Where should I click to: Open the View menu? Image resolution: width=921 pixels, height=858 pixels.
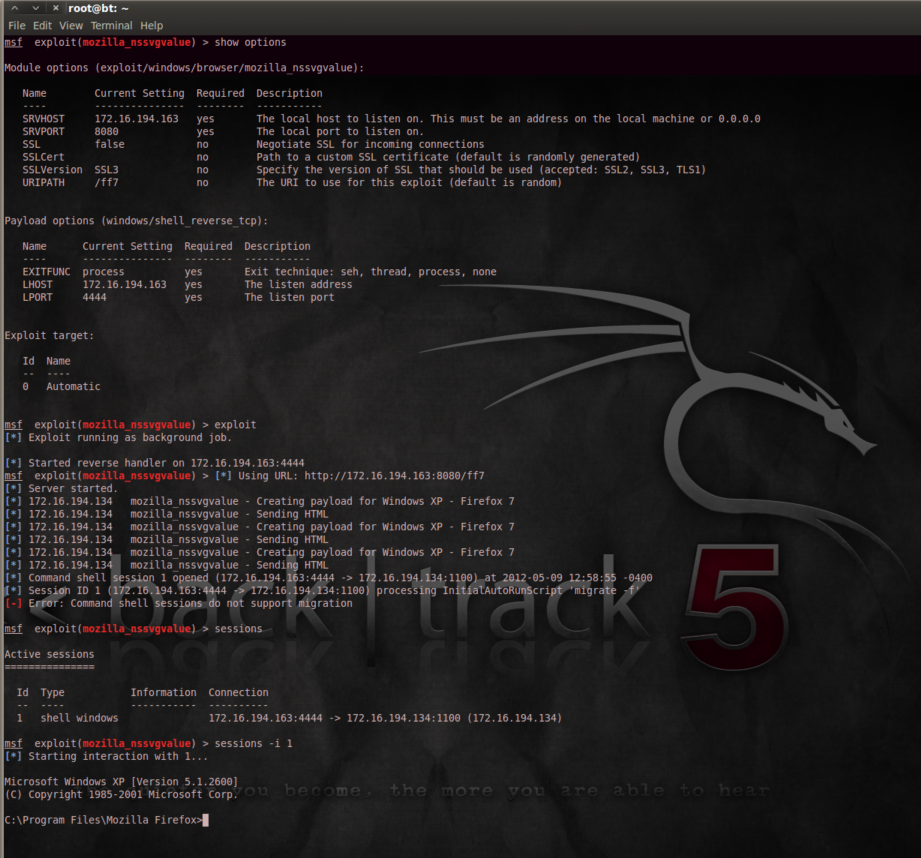coord(70,26)
